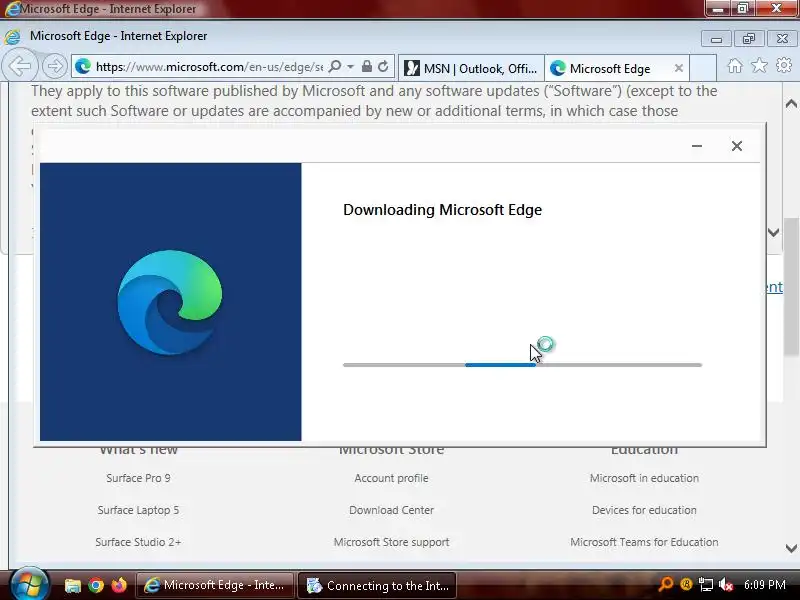
Task: Click the Edge download progress bar
Action: point(522,365)
